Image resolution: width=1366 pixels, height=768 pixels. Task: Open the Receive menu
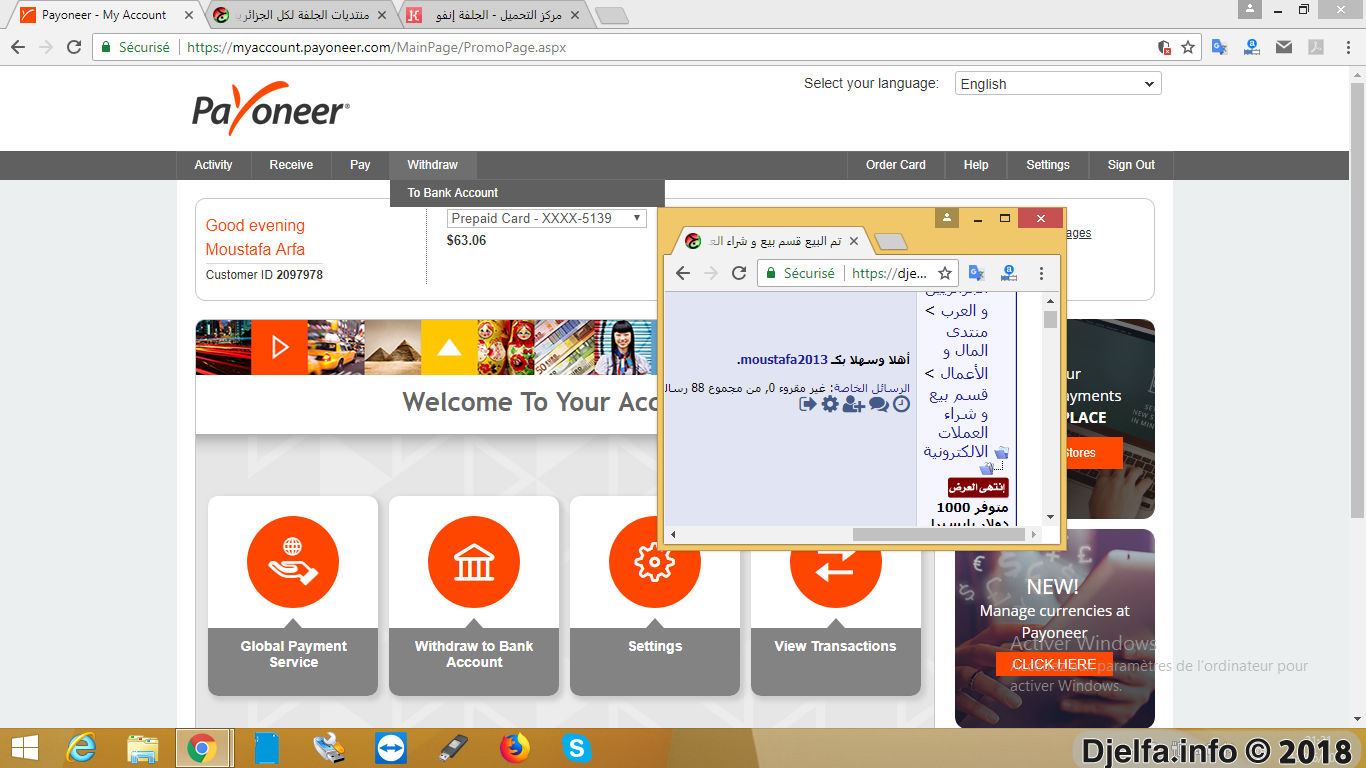pyautogui.click(x=291, y=165)
